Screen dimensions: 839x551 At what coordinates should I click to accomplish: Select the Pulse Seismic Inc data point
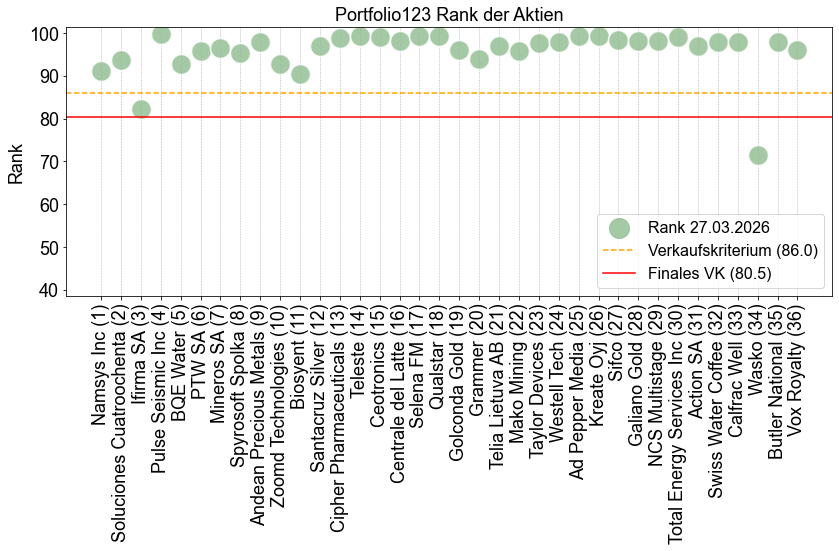pyautogui.click(x=161, y=35)
